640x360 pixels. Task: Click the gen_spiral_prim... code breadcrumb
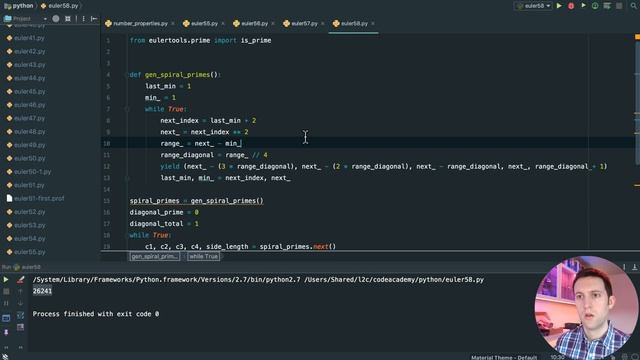155,256
